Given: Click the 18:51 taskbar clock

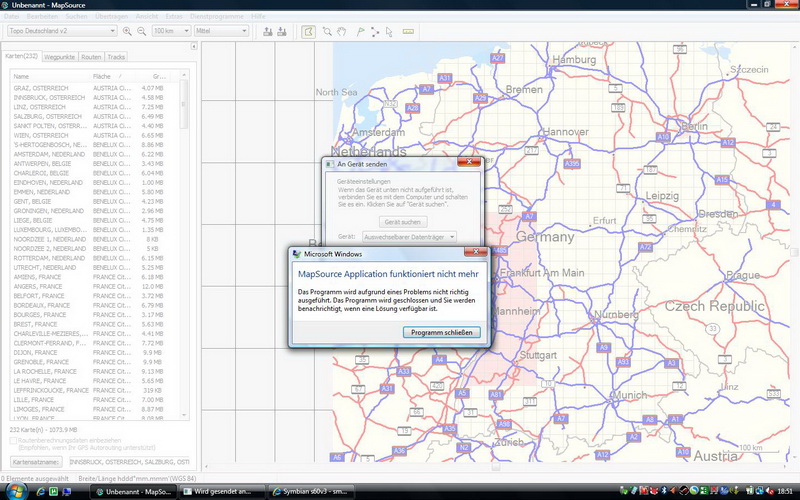Looking at the screenshot, I should [785, 492].
